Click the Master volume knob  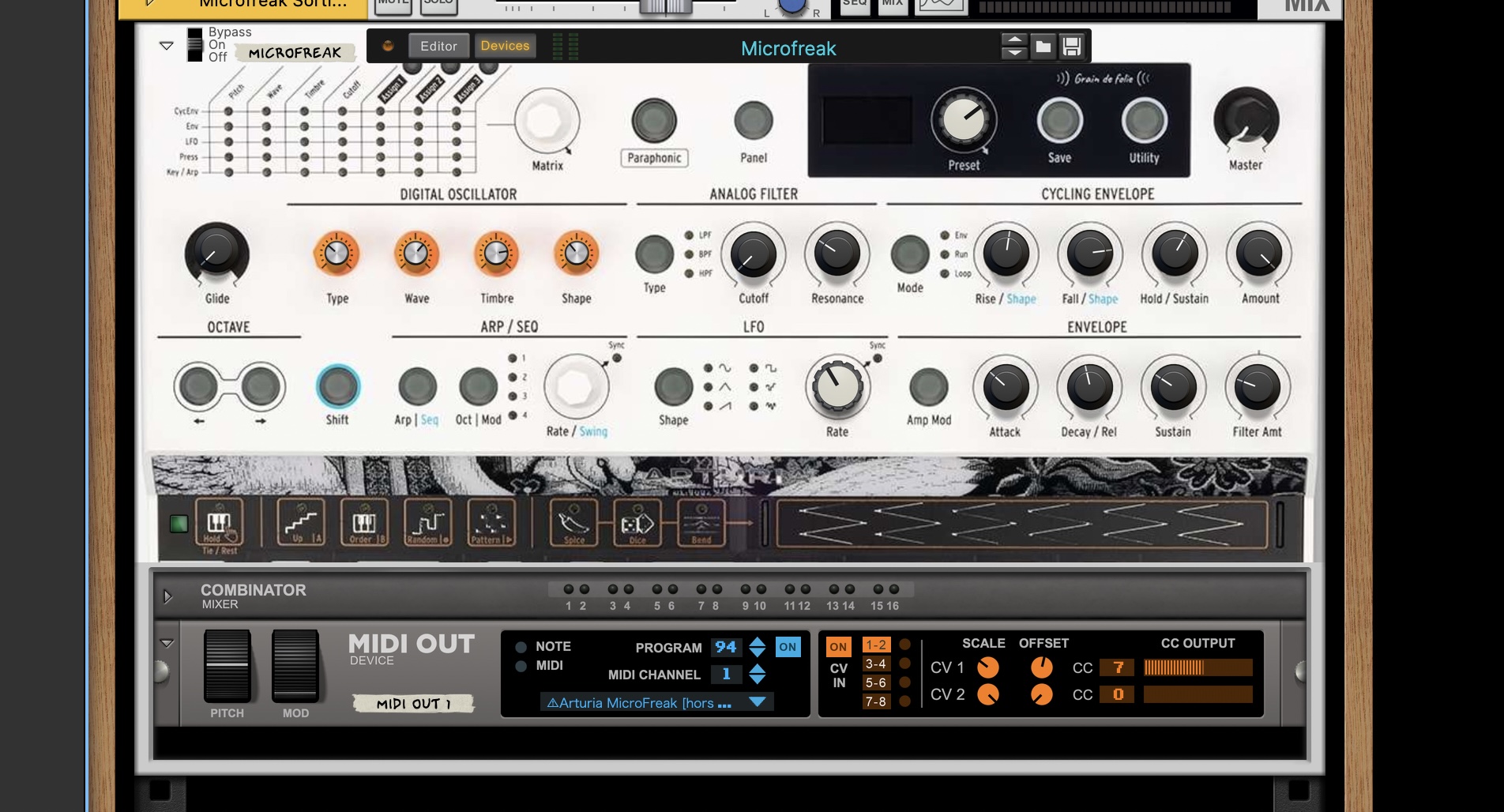(x=1246, y=120)
